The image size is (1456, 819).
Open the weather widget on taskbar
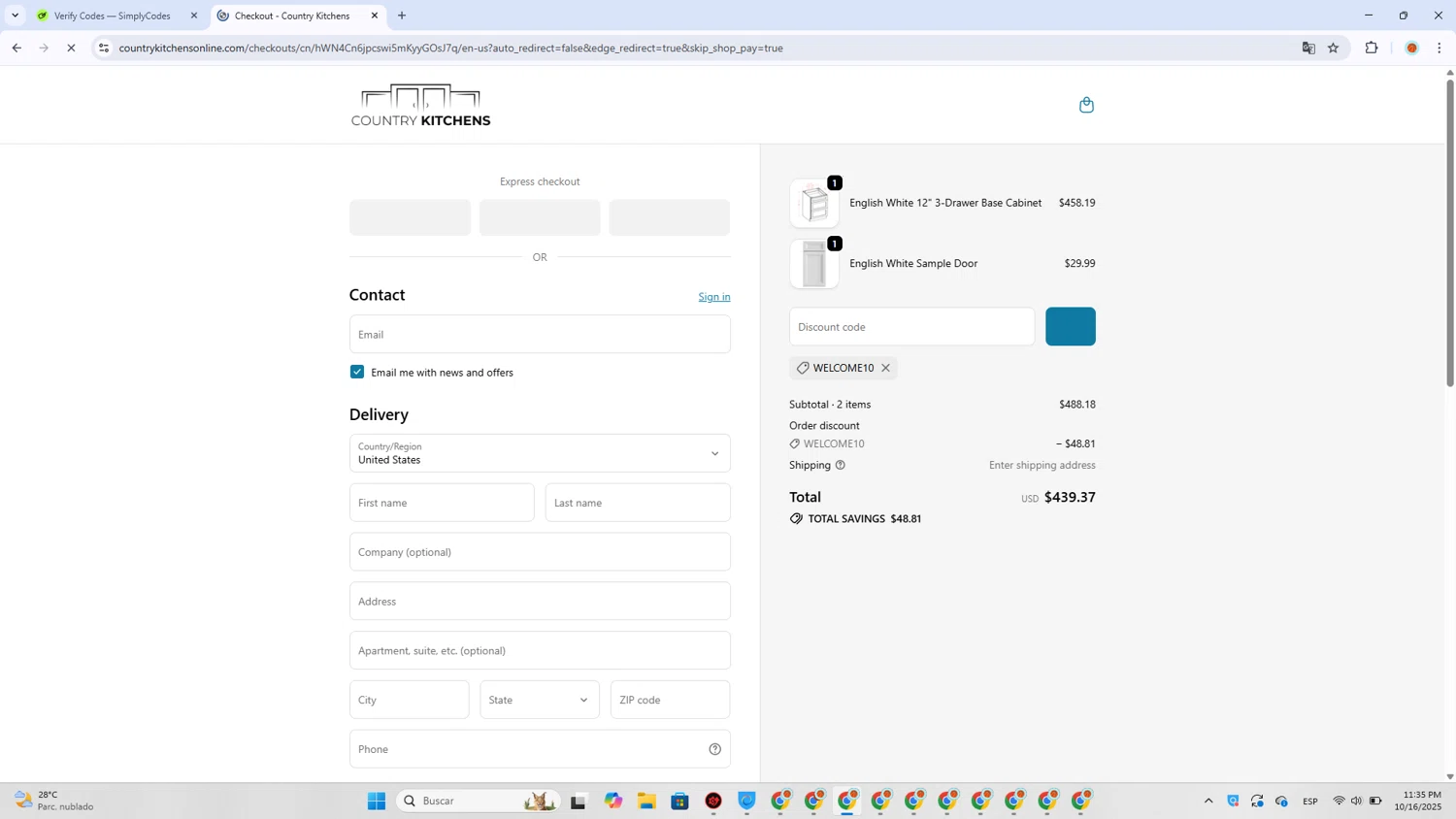point(54,801)
